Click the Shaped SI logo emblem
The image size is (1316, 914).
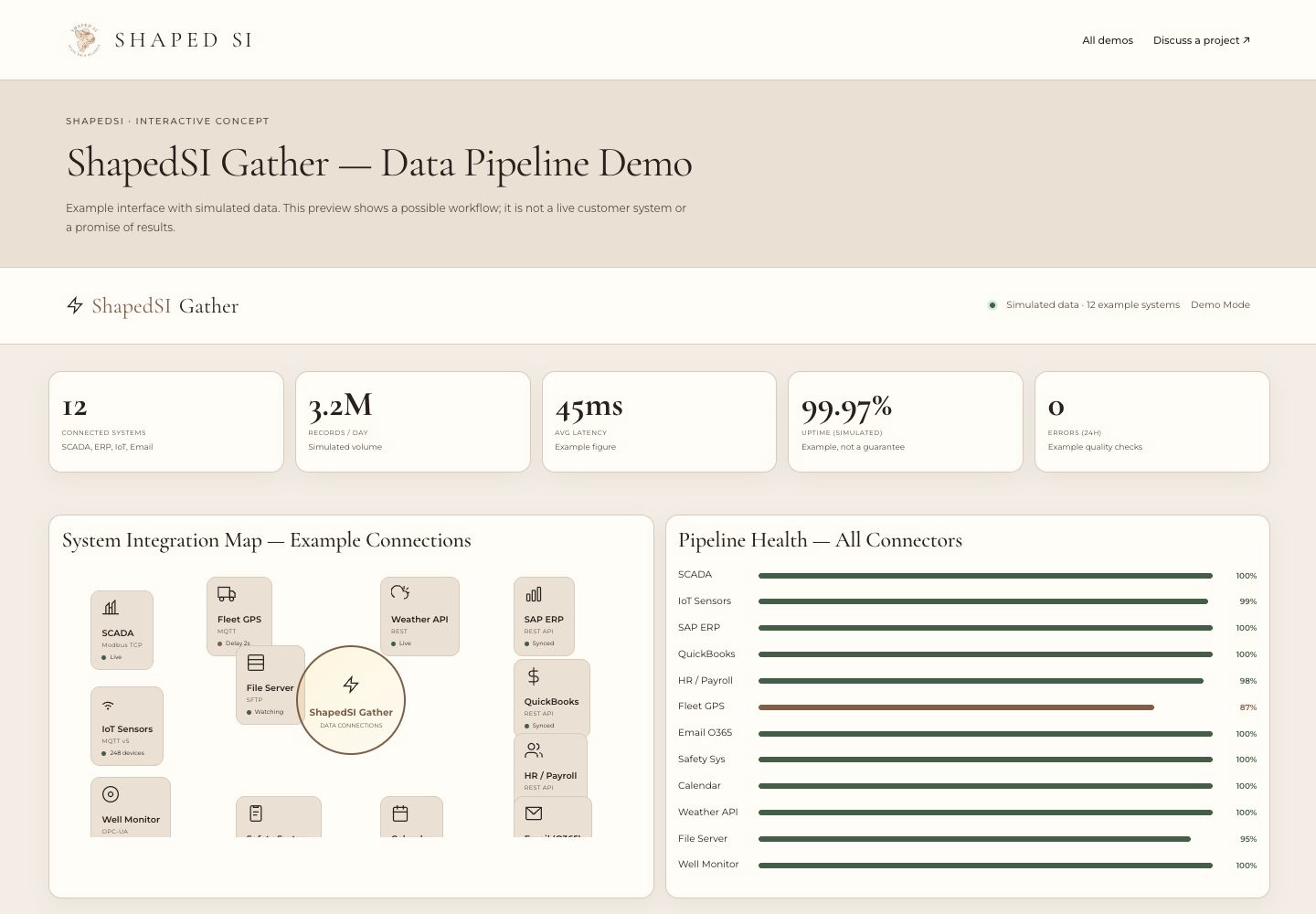84,39
